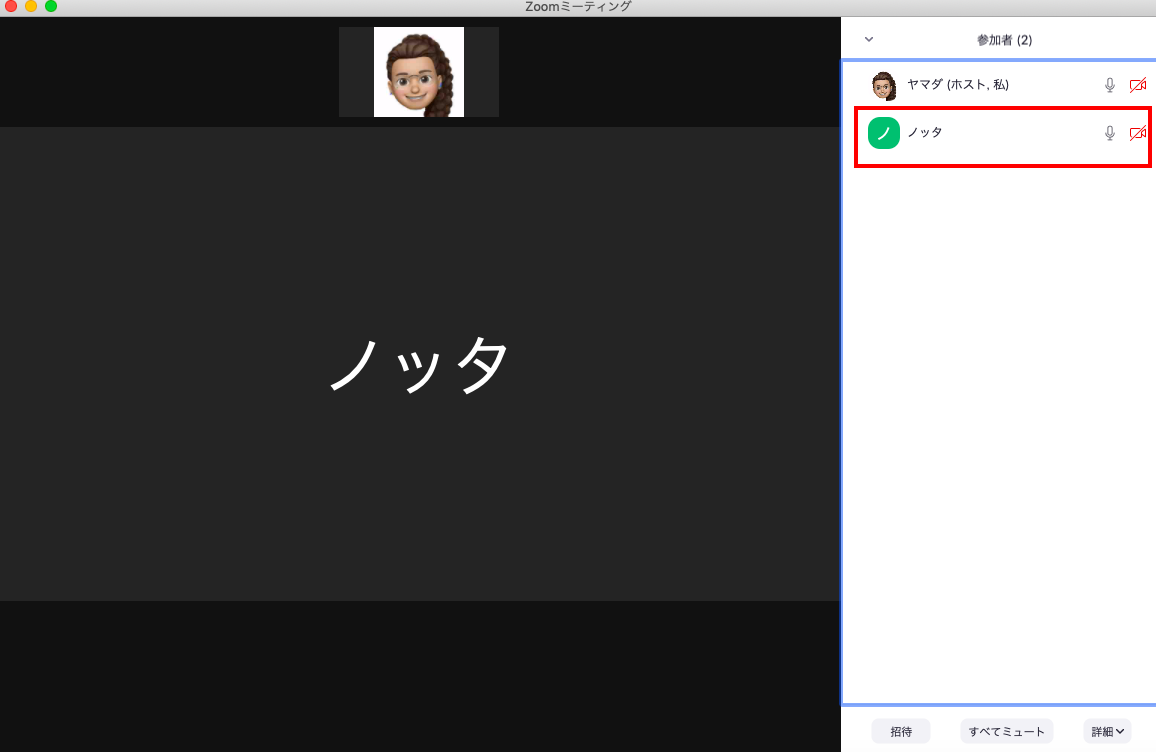Click ノッタ's green avatar icon
1156x752 pixels.
coord(883,133)
